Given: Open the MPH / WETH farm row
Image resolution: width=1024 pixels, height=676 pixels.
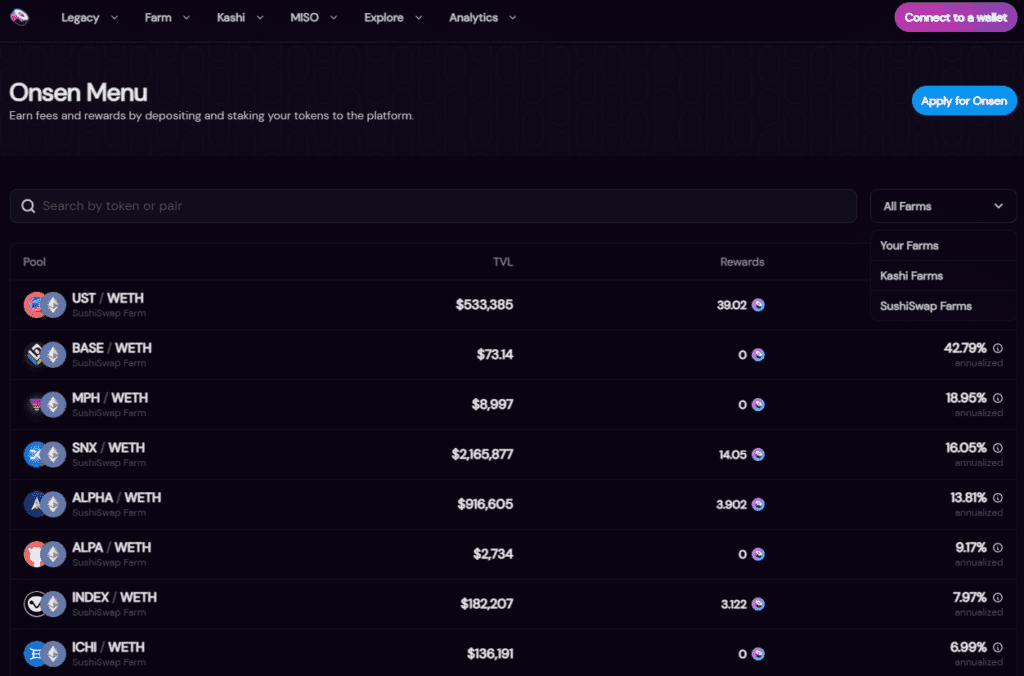Looking at the screenshot, I should coord(513,405).
